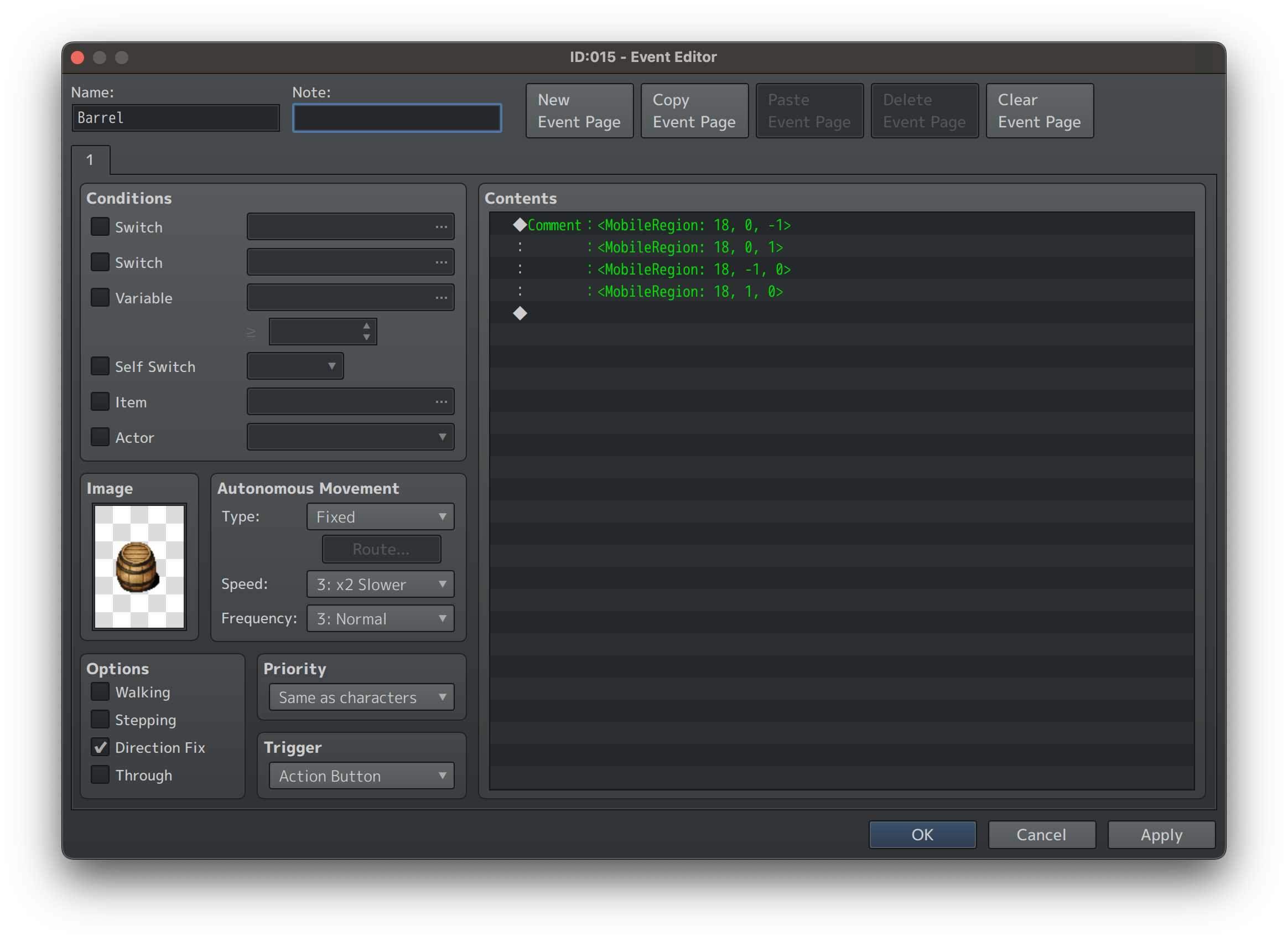Image resolution: width=1288 pixels, height=941 pixels.
Task: Enable the Through option checkbox
Action: pos(100,775)
